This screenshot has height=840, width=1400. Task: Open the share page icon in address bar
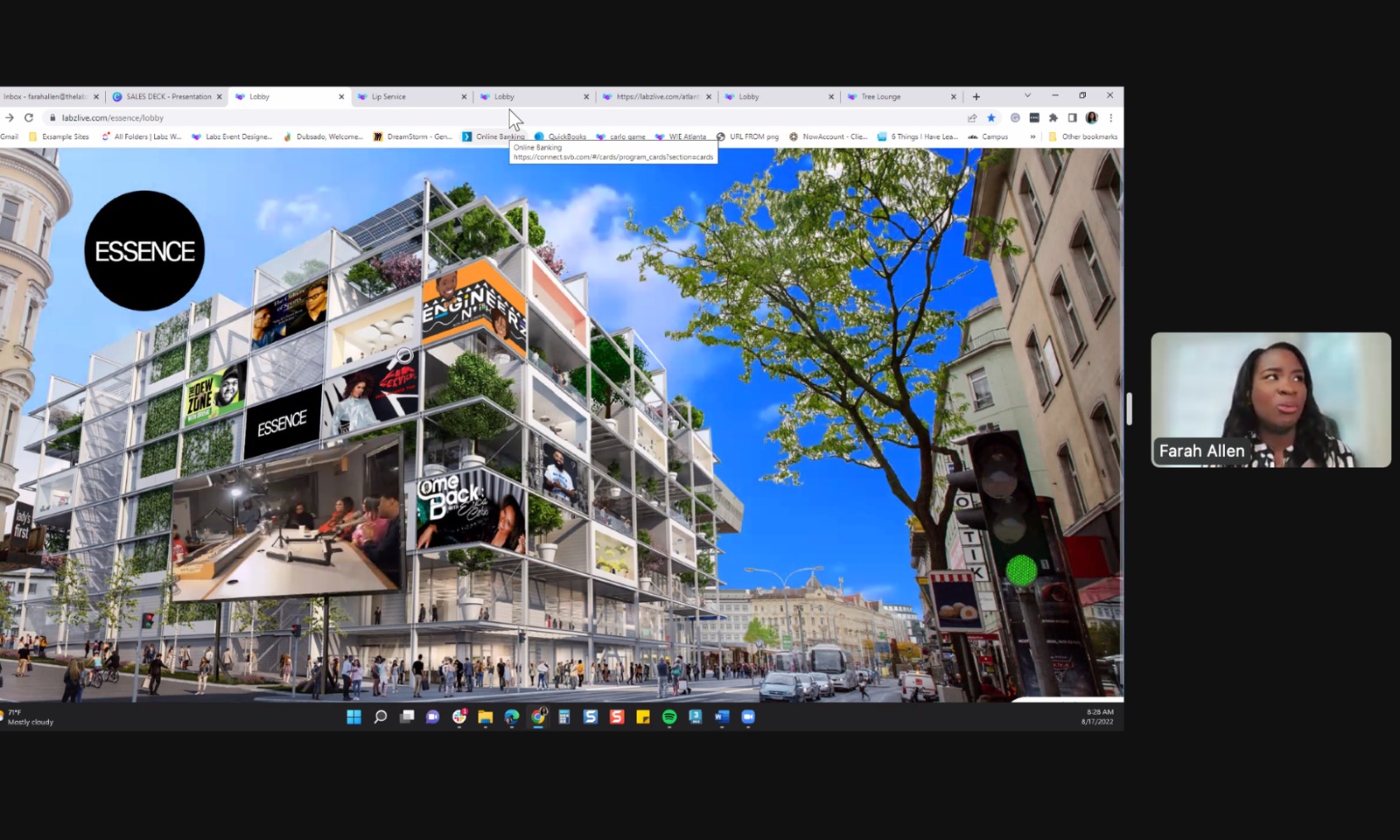tap(972, 117)
